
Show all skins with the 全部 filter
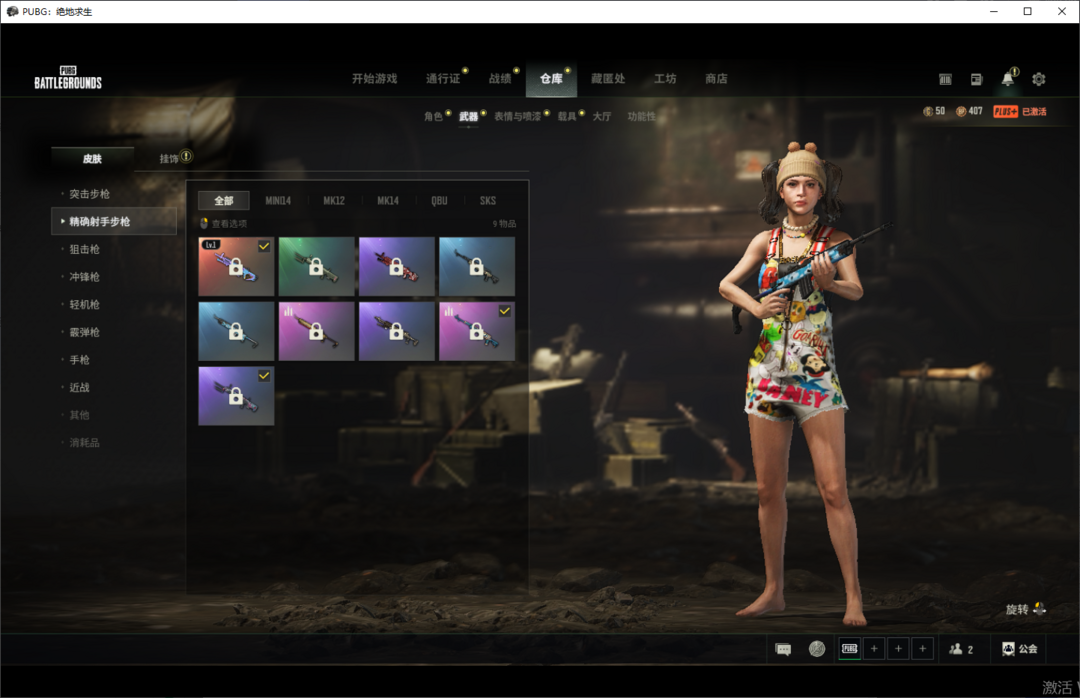click(224, 201)
